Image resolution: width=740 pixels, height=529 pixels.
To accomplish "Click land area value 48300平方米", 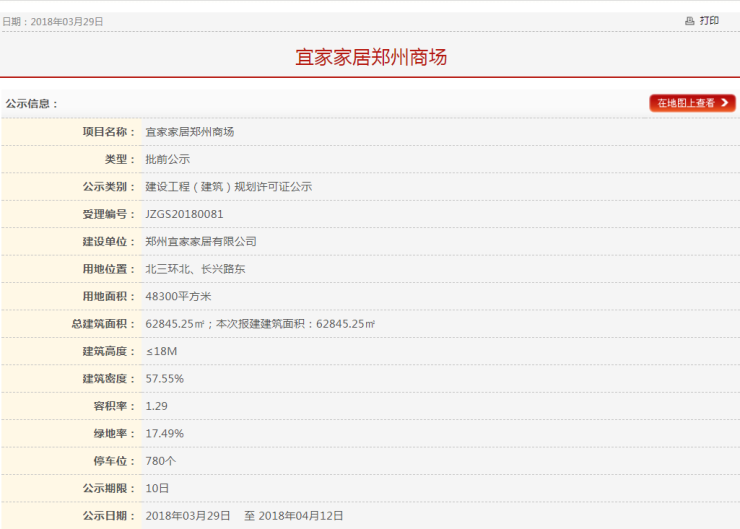I will tap(178, 296).
